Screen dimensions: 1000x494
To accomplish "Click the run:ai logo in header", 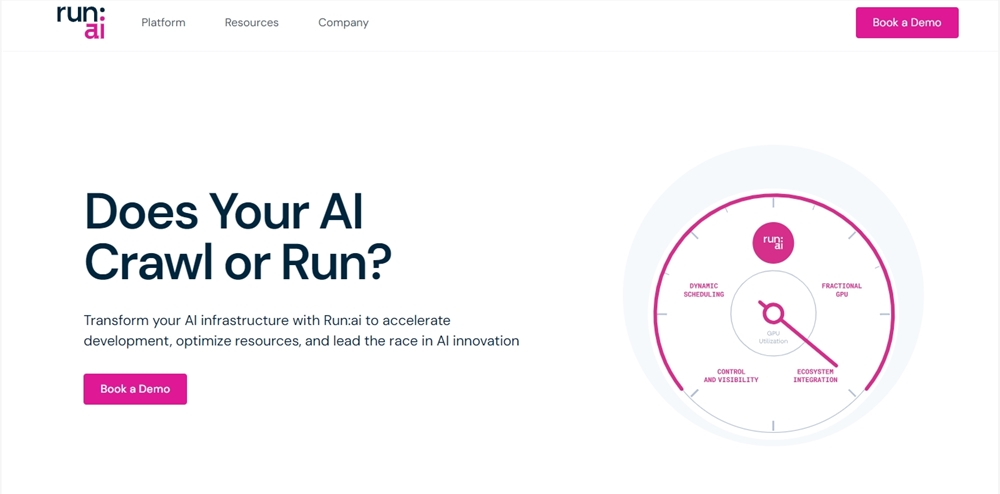I will [81, 22].
